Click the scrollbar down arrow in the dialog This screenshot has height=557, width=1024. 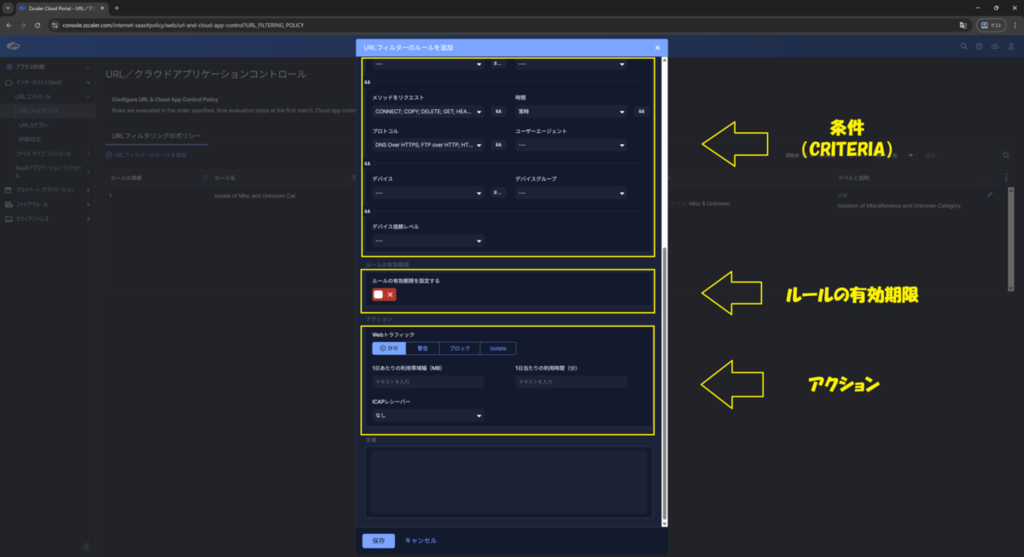(665, 523)
